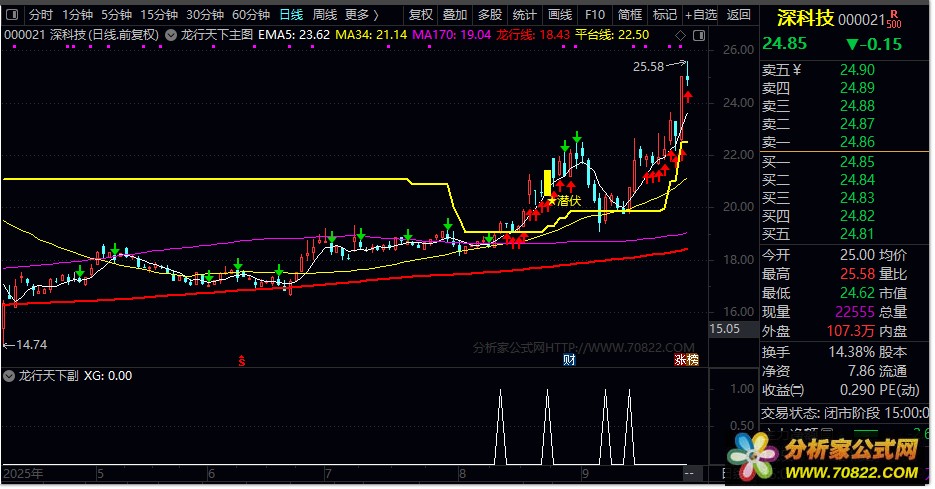Toggle 叠加 overlay mode
Image resolution: width=935 pixels, height=489 pixels.
pyautogui.click(x=454, y=15)
